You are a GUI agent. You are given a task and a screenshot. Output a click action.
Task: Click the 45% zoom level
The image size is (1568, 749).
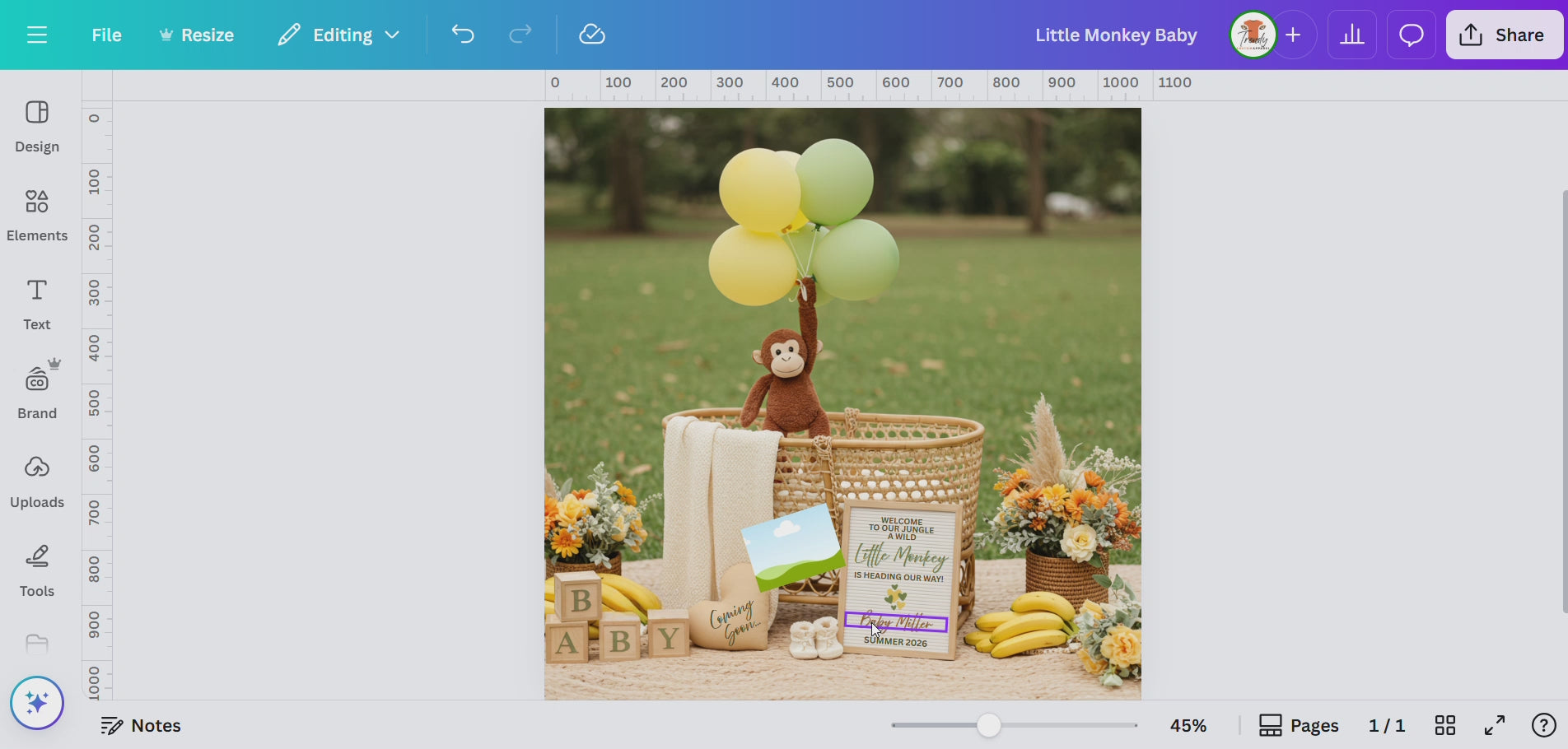click(x=1188, y=725)
